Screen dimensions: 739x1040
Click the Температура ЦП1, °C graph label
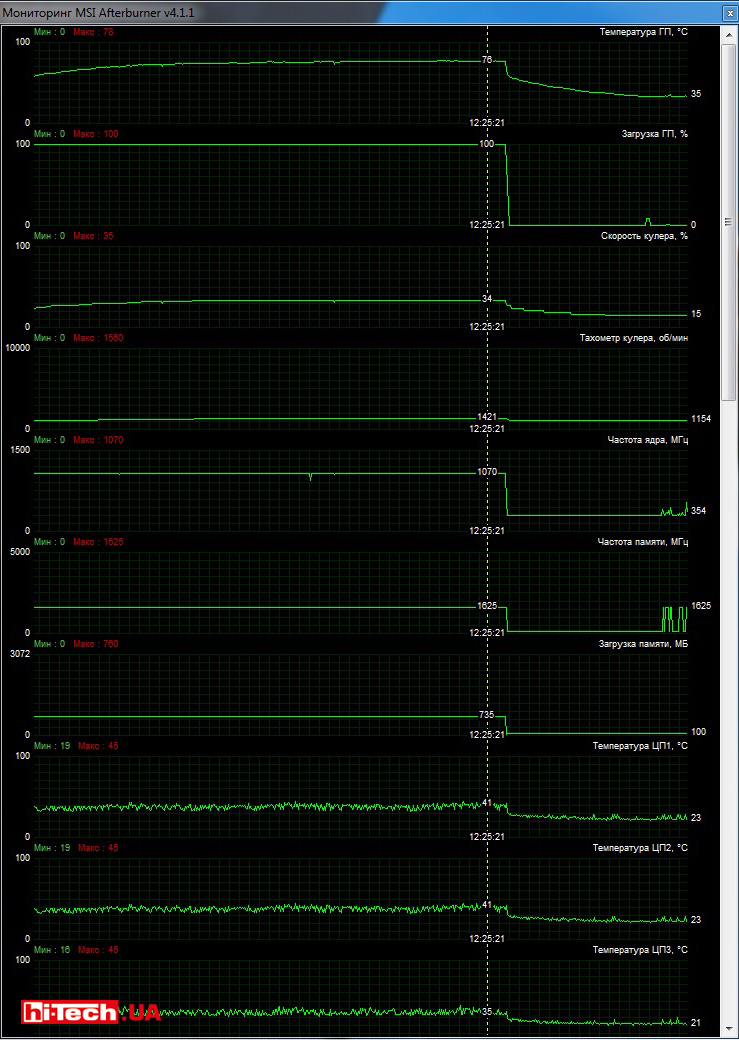tap(640, 746)
